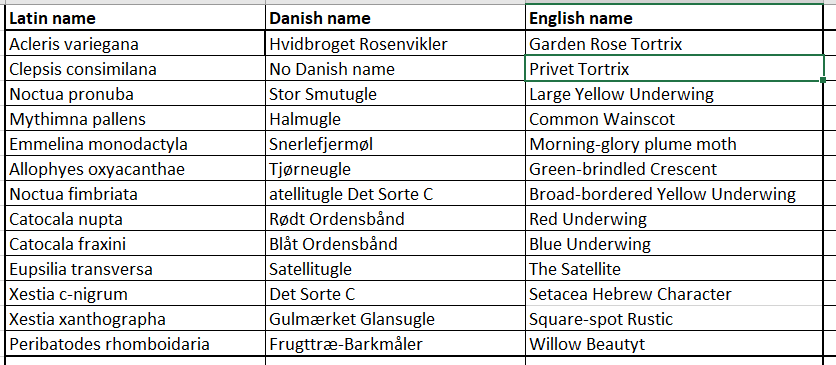Click the Catocala fraxini cell
This screenshot has width=836, height=365.
coord(135,244)
